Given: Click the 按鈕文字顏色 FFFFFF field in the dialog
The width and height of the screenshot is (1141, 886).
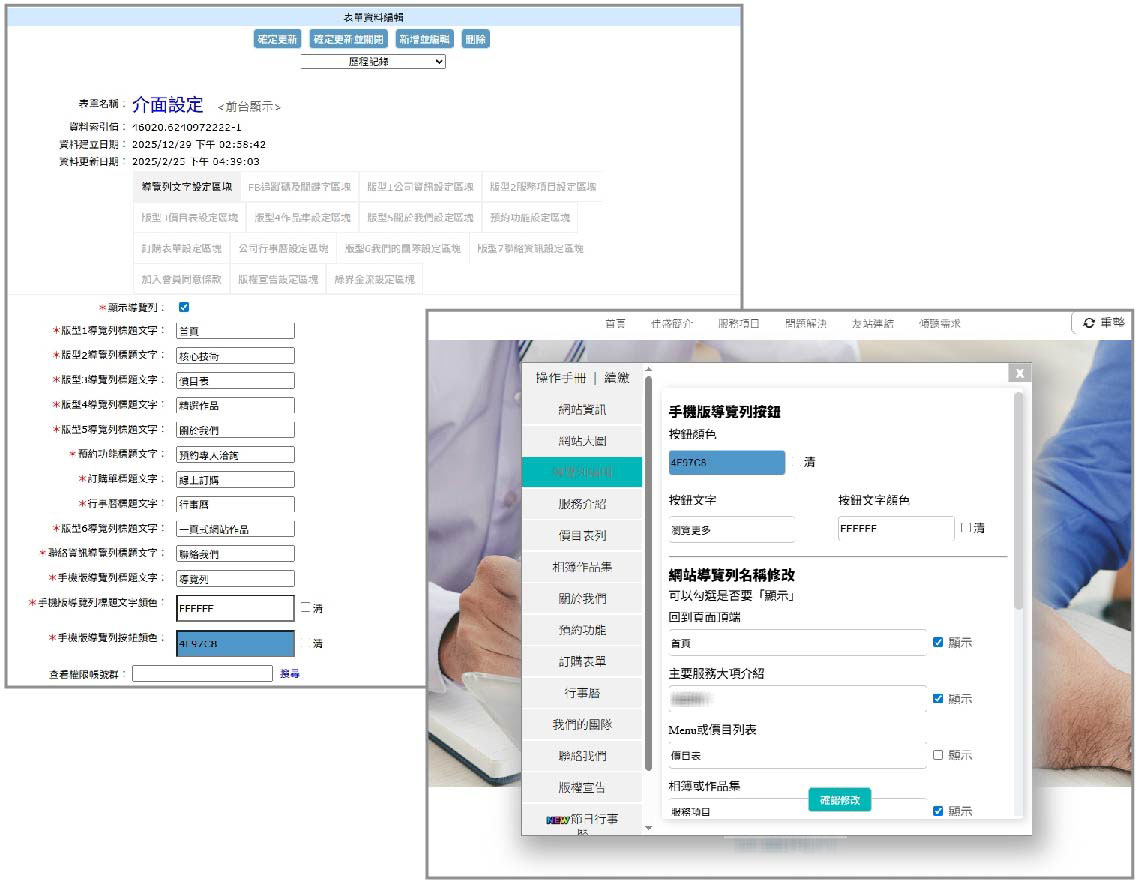Looking at the screenshot, I should click(x=896, y=529).
